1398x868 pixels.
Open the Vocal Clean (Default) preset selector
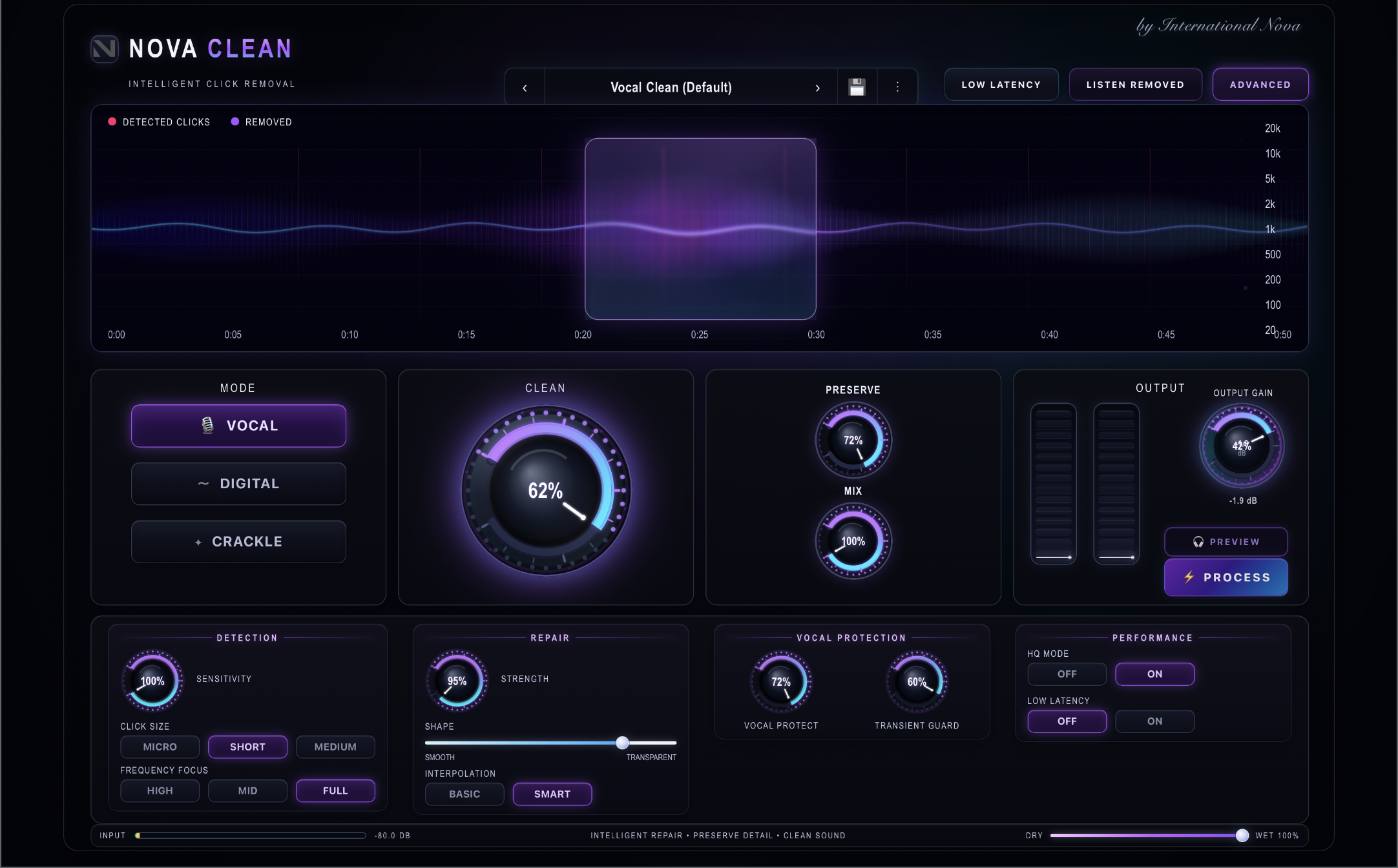click(x=671, y=87)
